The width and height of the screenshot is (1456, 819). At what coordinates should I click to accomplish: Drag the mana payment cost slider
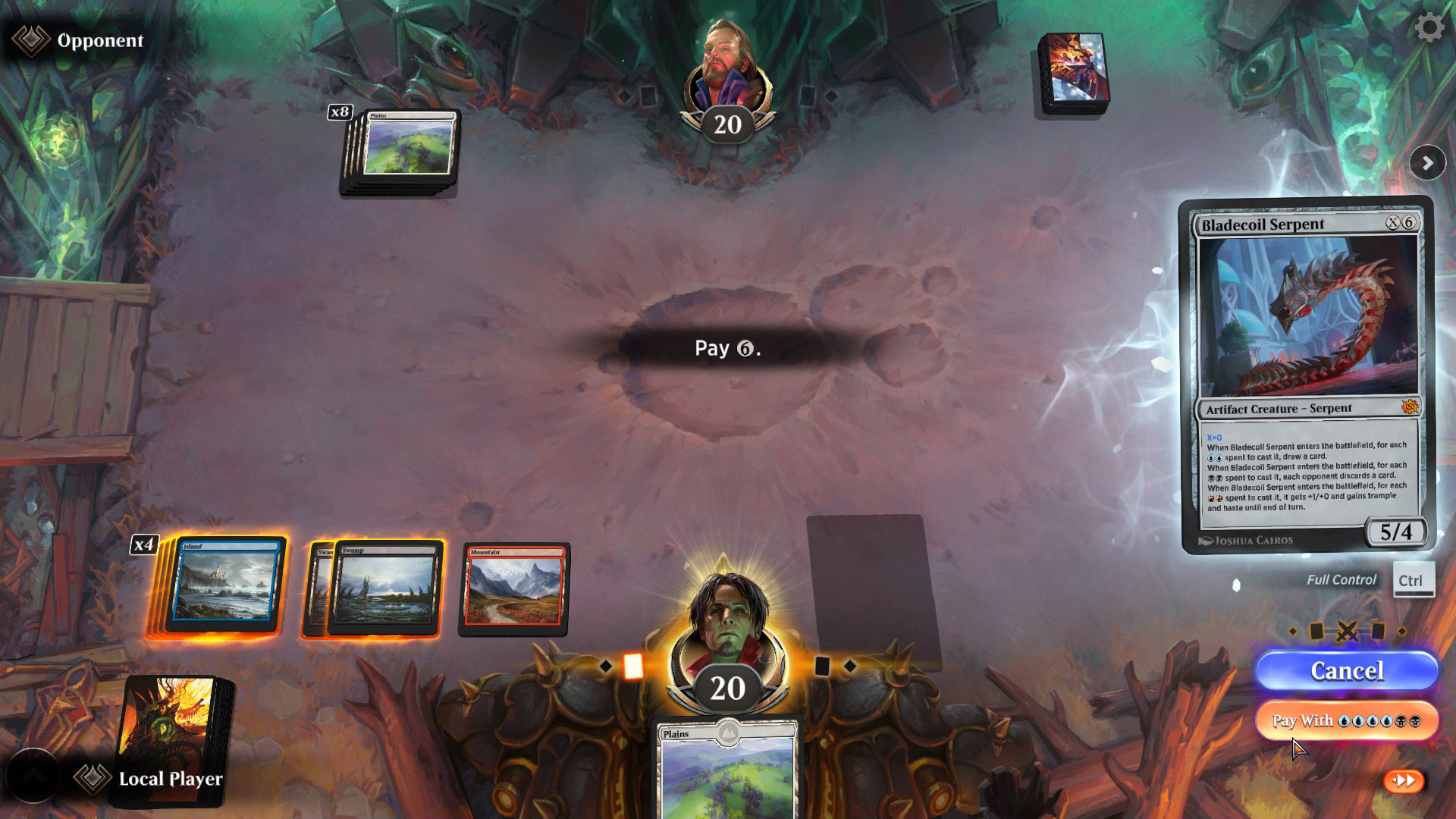click(1237, 584)
